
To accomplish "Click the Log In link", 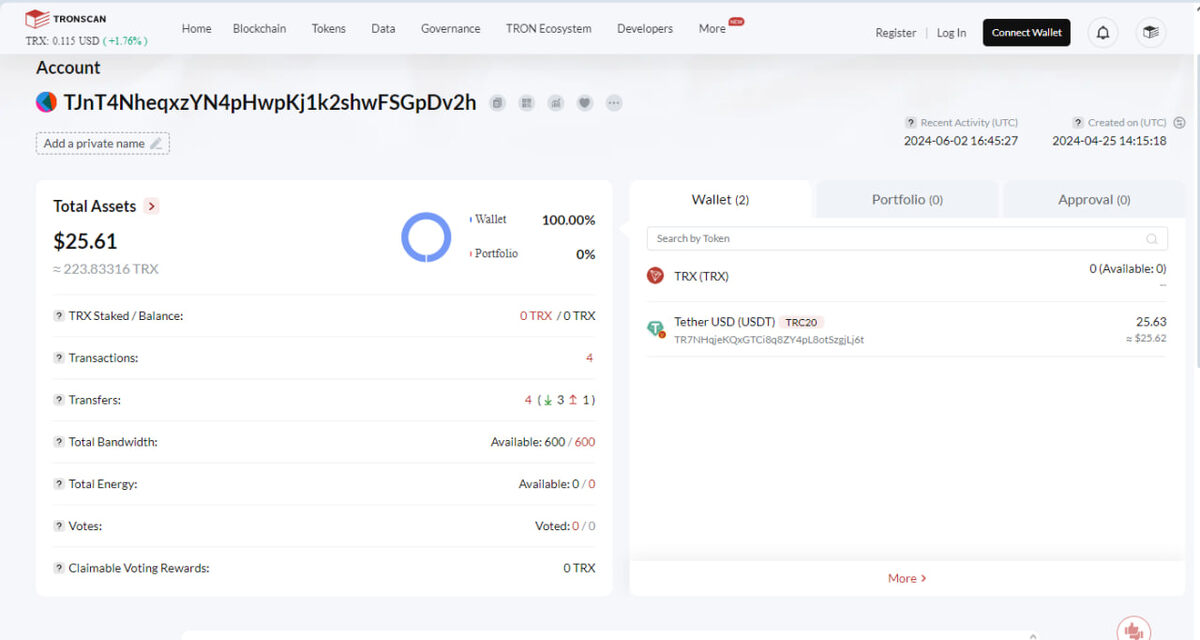I will pos(951,33).
